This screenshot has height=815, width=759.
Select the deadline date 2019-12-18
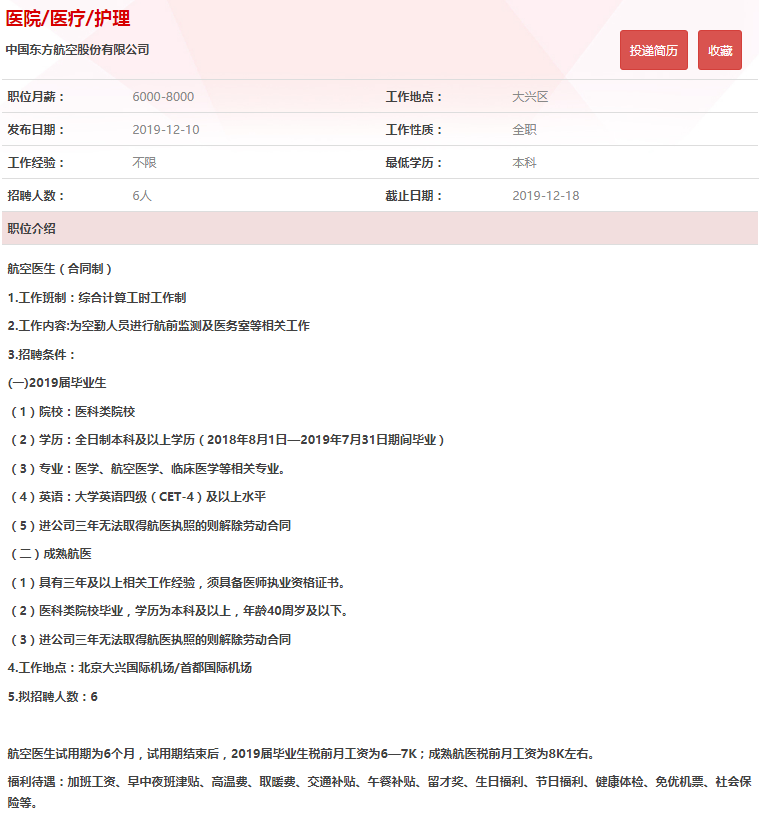coord(546,195)
